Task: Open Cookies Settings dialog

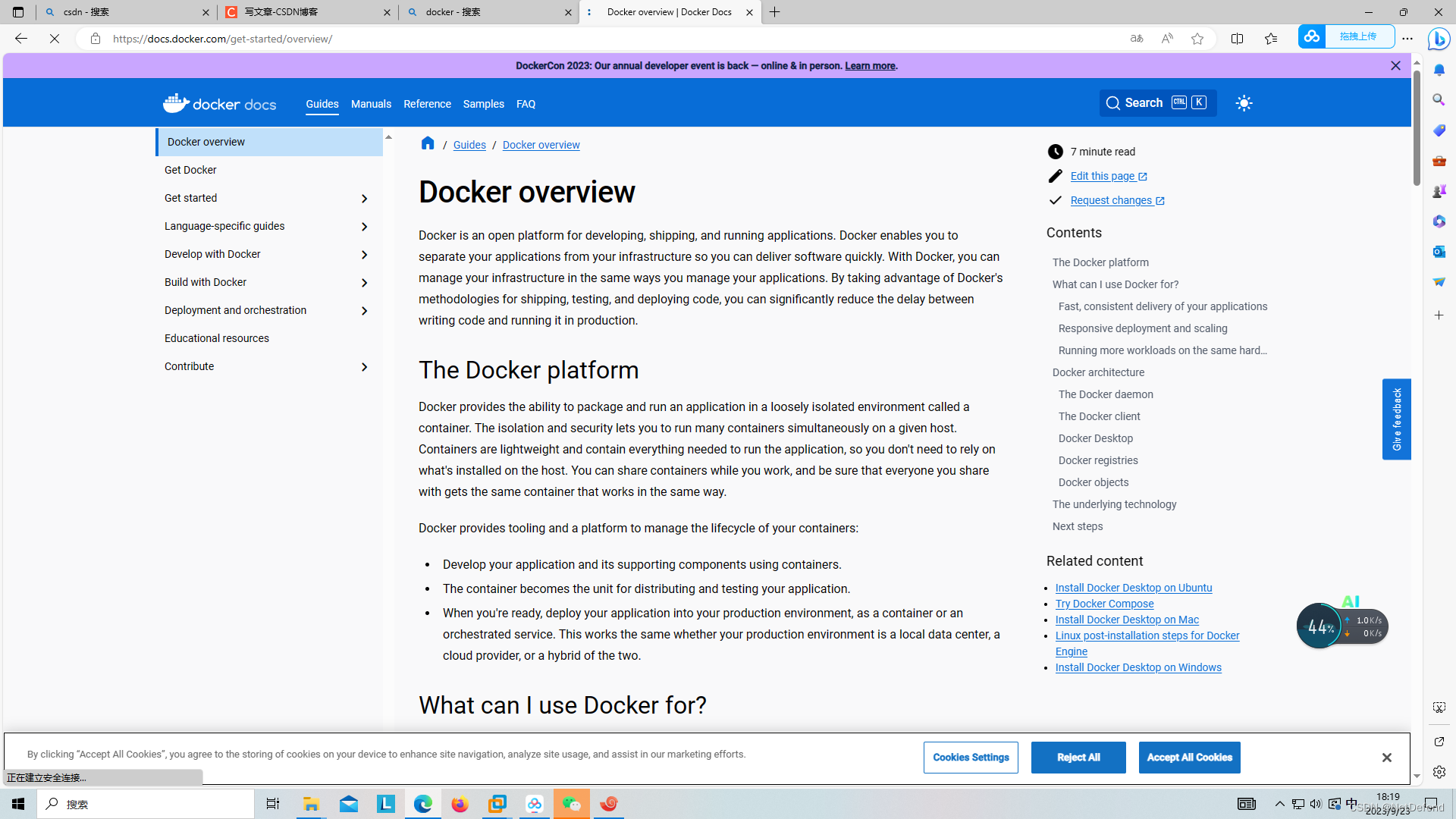Action: click(971, 757)
